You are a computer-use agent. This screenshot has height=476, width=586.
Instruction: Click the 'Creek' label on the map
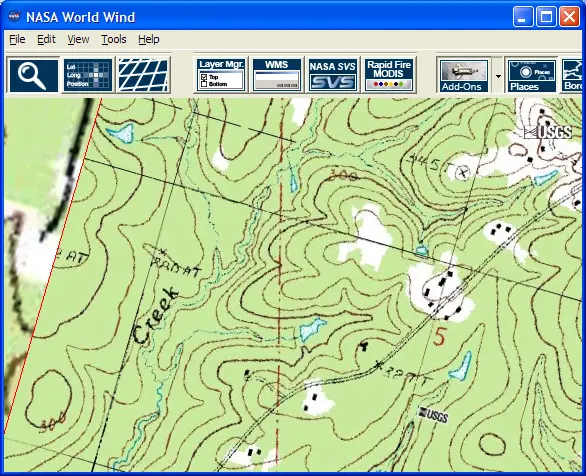pos(155,315)
